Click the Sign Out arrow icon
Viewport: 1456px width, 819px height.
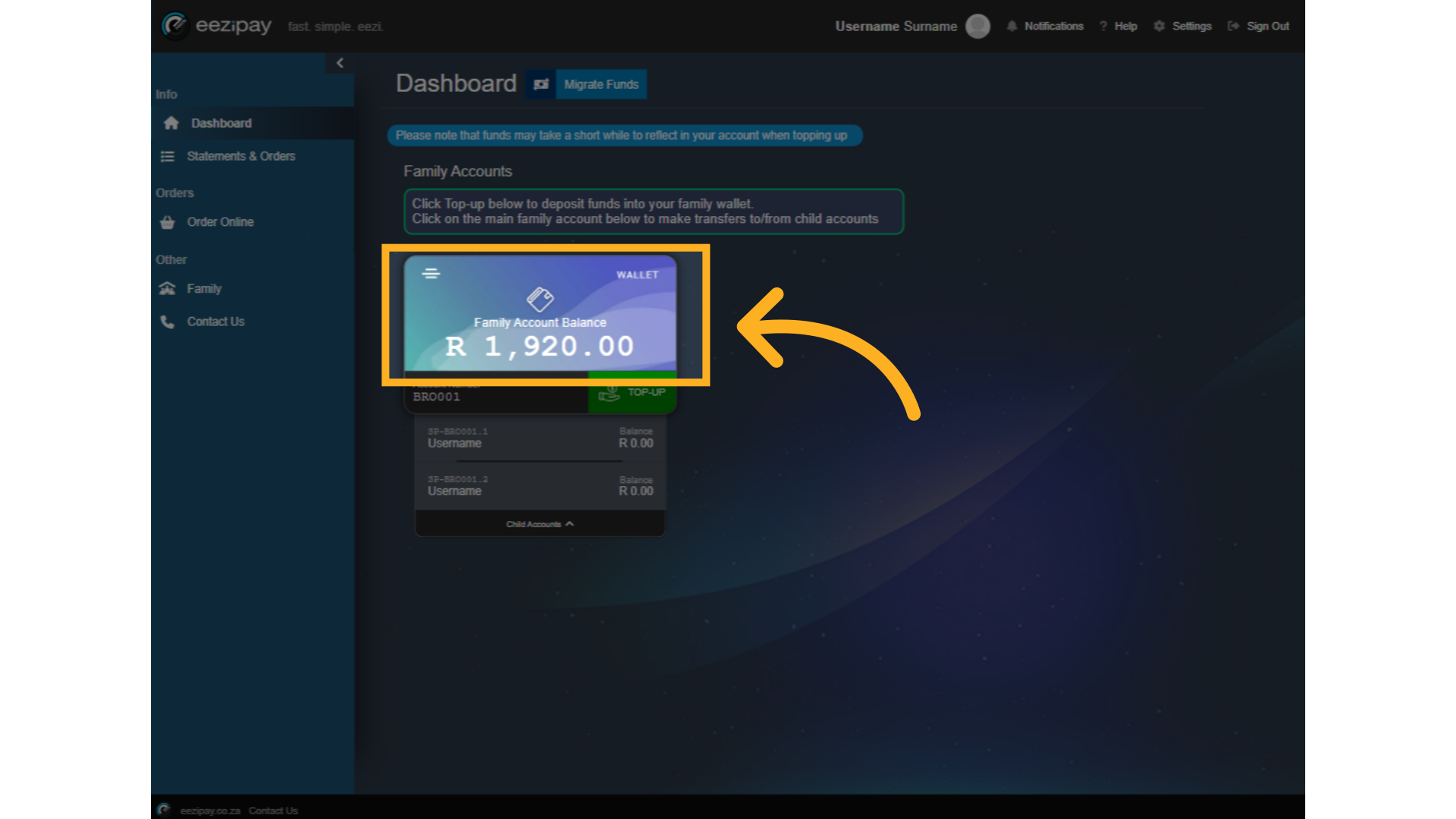pos(1232,26)
